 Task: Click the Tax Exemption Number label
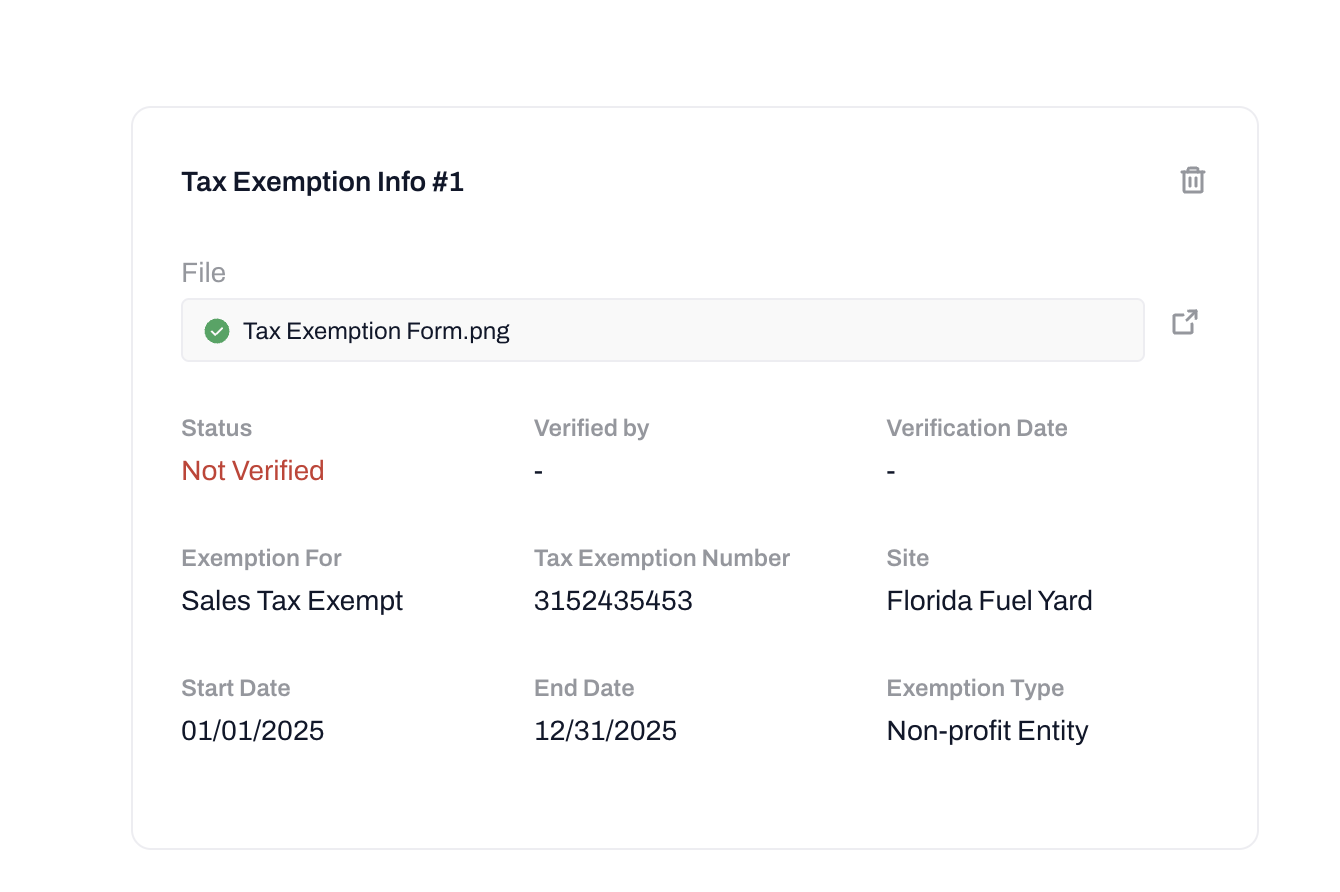[x=662, y=558]
